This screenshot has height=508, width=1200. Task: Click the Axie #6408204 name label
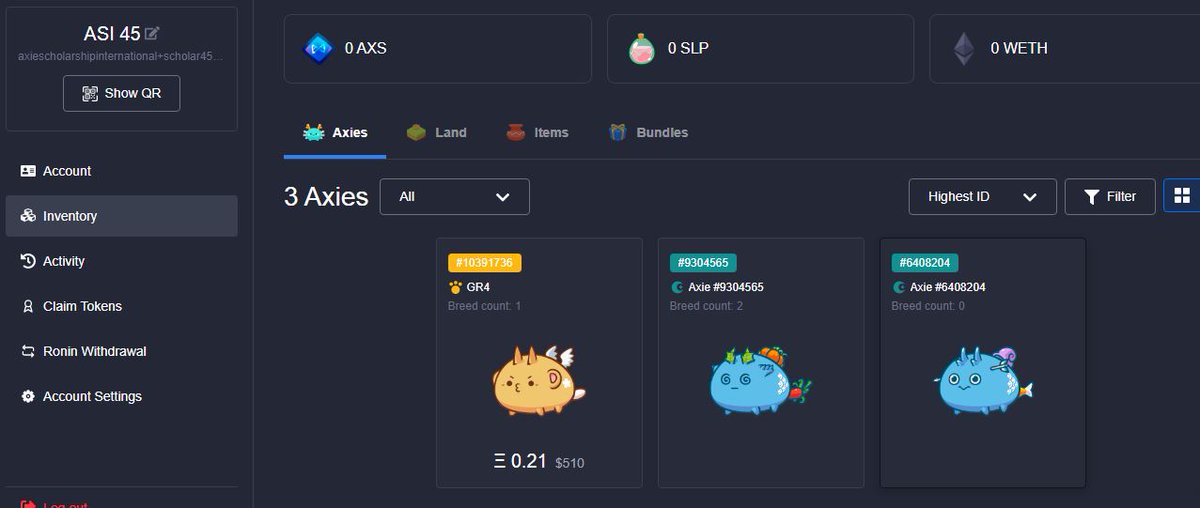948,287
